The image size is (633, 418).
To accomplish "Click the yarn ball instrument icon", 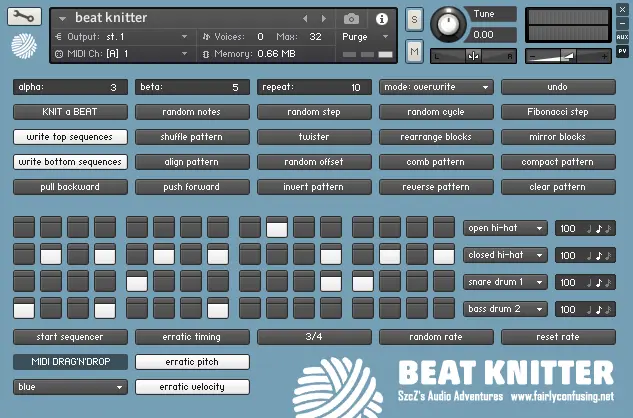I will click(x=24, y=46).
